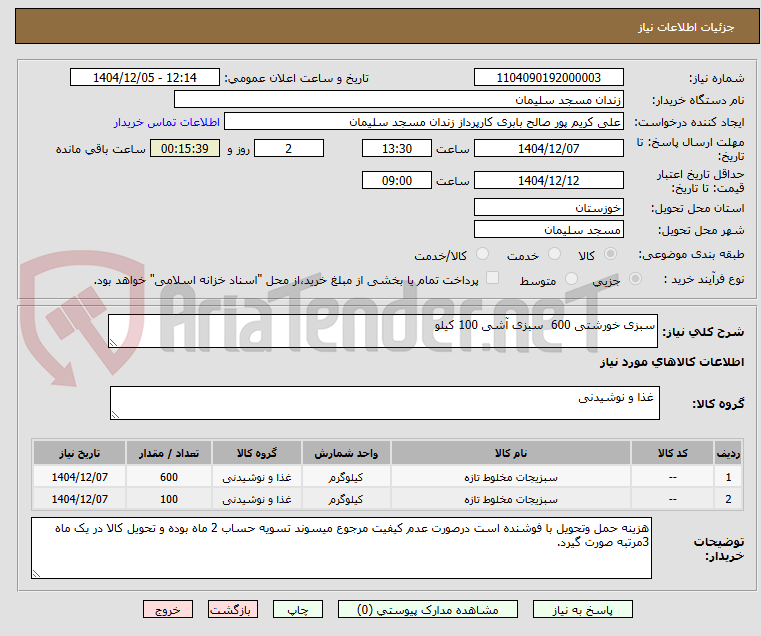Click the 'کد کالا' column header
This screenshot has width=761, height=636.
[x=672, y=453]
